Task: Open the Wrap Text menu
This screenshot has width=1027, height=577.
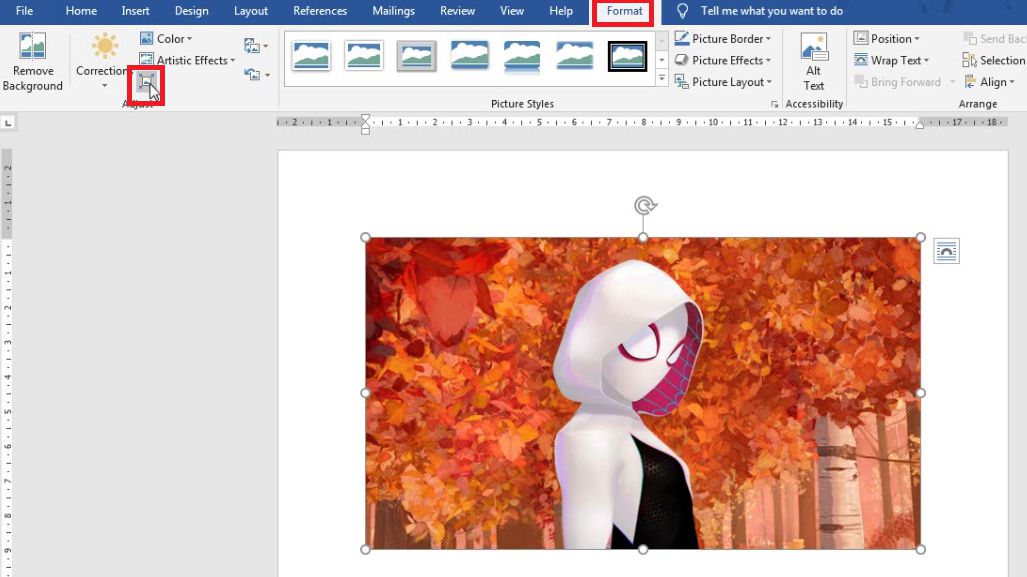Action: coord(891,60)
